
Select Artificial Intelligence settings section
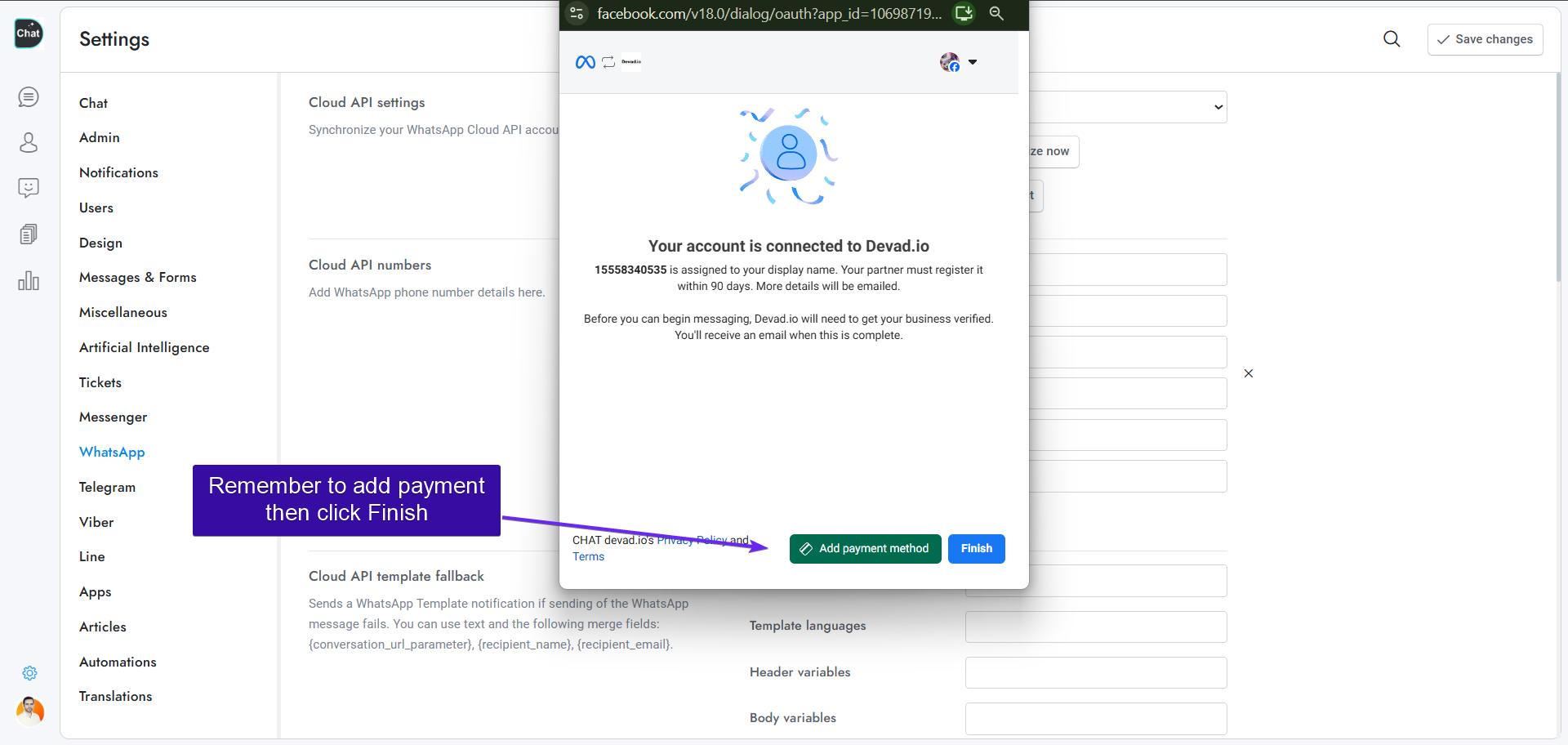(144, 347)
